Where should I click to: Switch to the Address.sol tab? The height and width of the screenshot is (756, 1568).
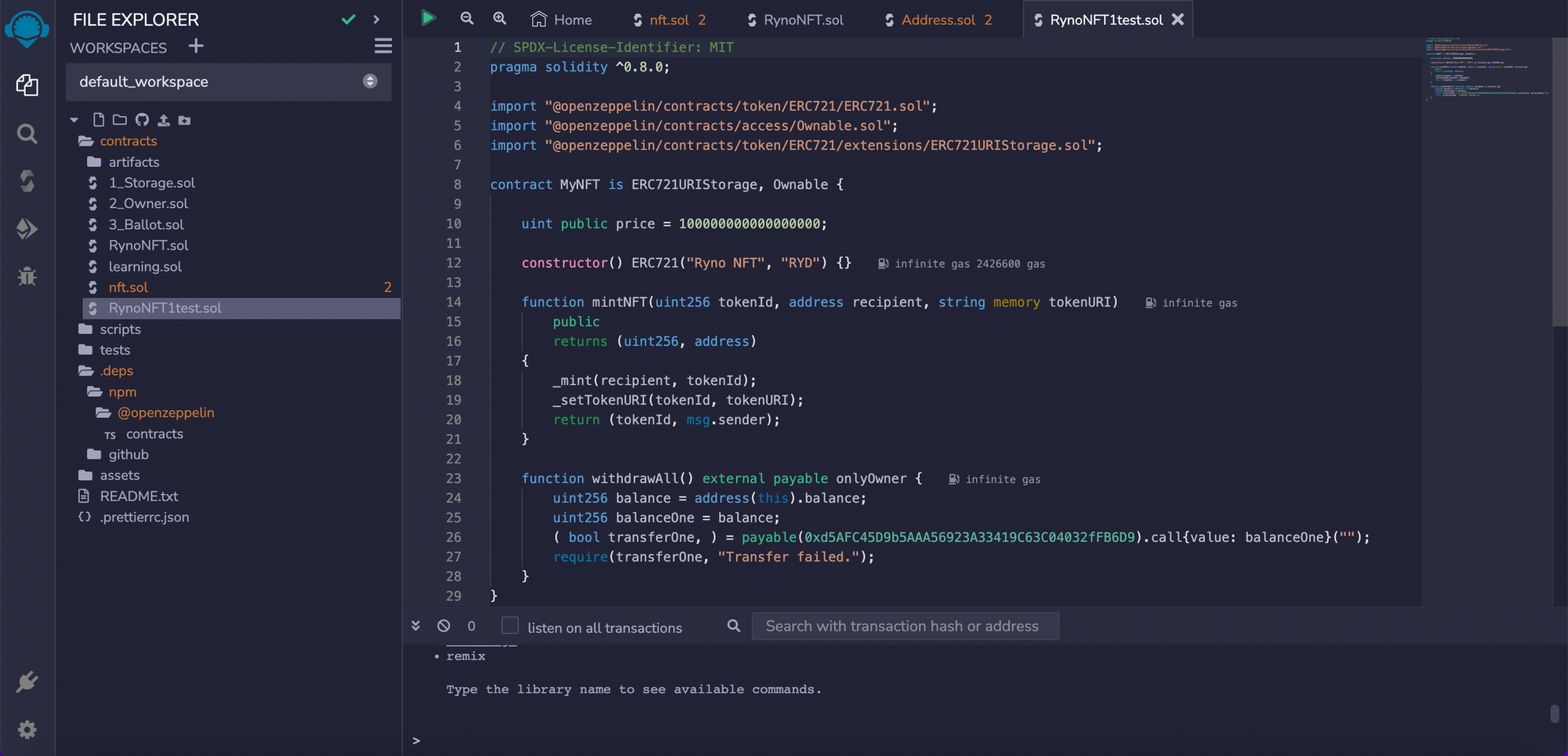pos(938,20)
